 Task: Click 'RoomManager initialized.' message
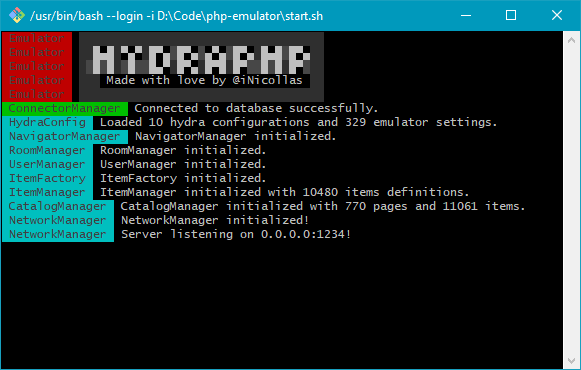point(183,151)
